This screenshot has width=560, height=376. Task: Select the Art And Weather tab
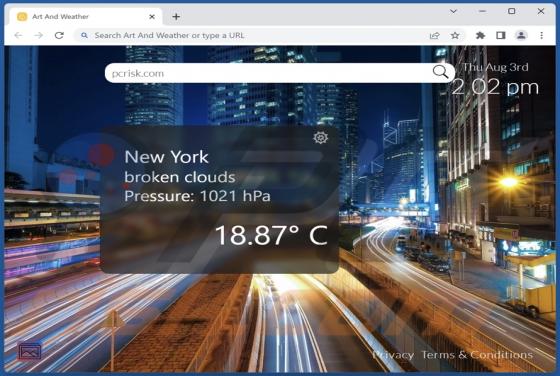pyautogui.click(x=86, y=16)
